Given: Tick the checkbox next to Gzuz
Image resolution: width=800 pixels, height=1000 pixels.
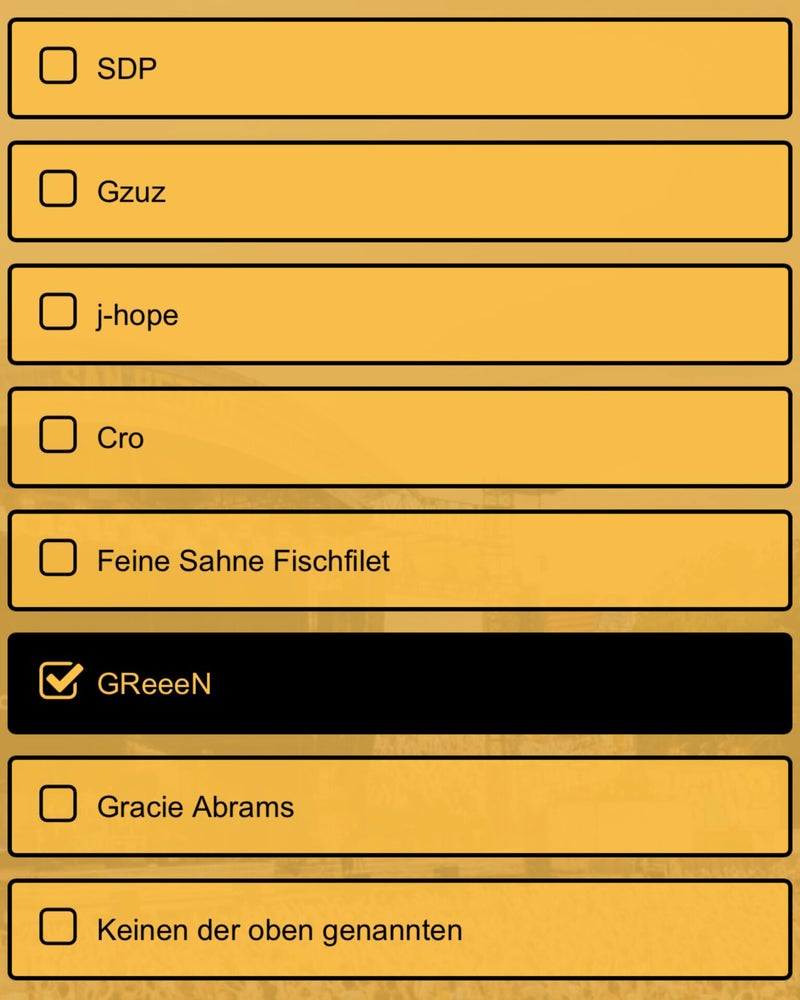Looking at the screenshot, I should tap(58, 189).
